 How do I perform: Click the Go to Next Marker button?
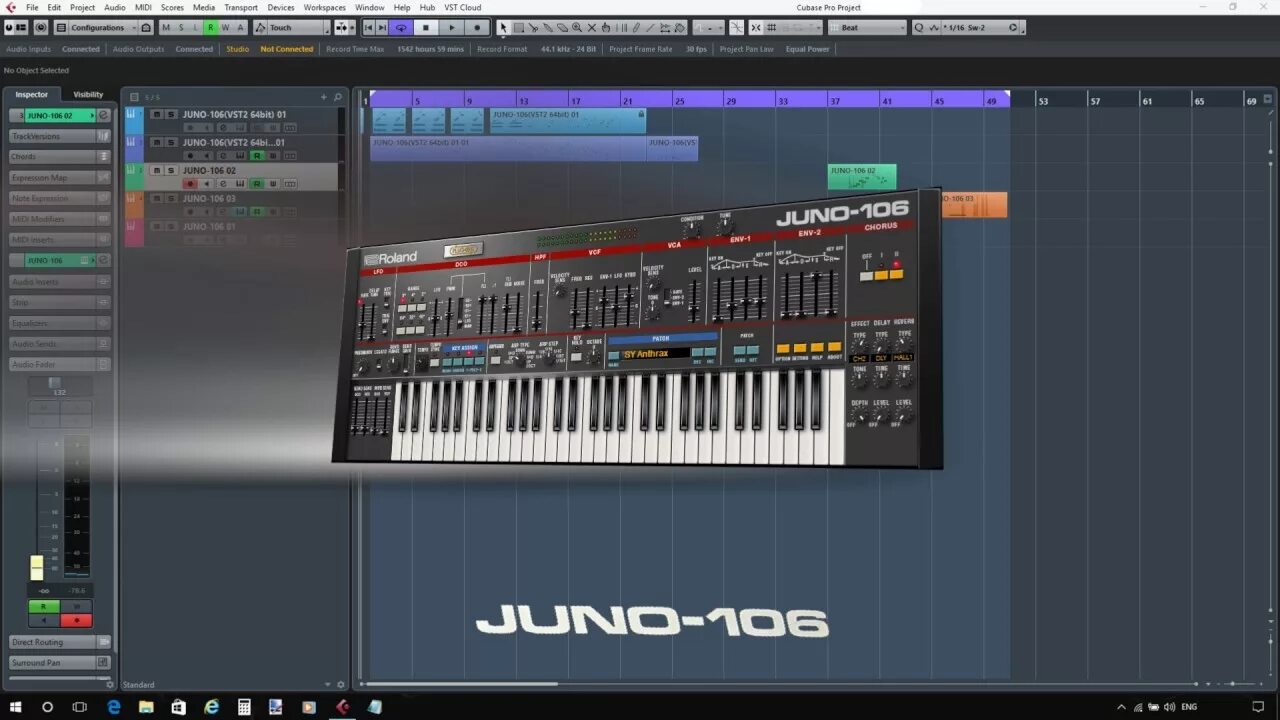(x=382, y=27)
